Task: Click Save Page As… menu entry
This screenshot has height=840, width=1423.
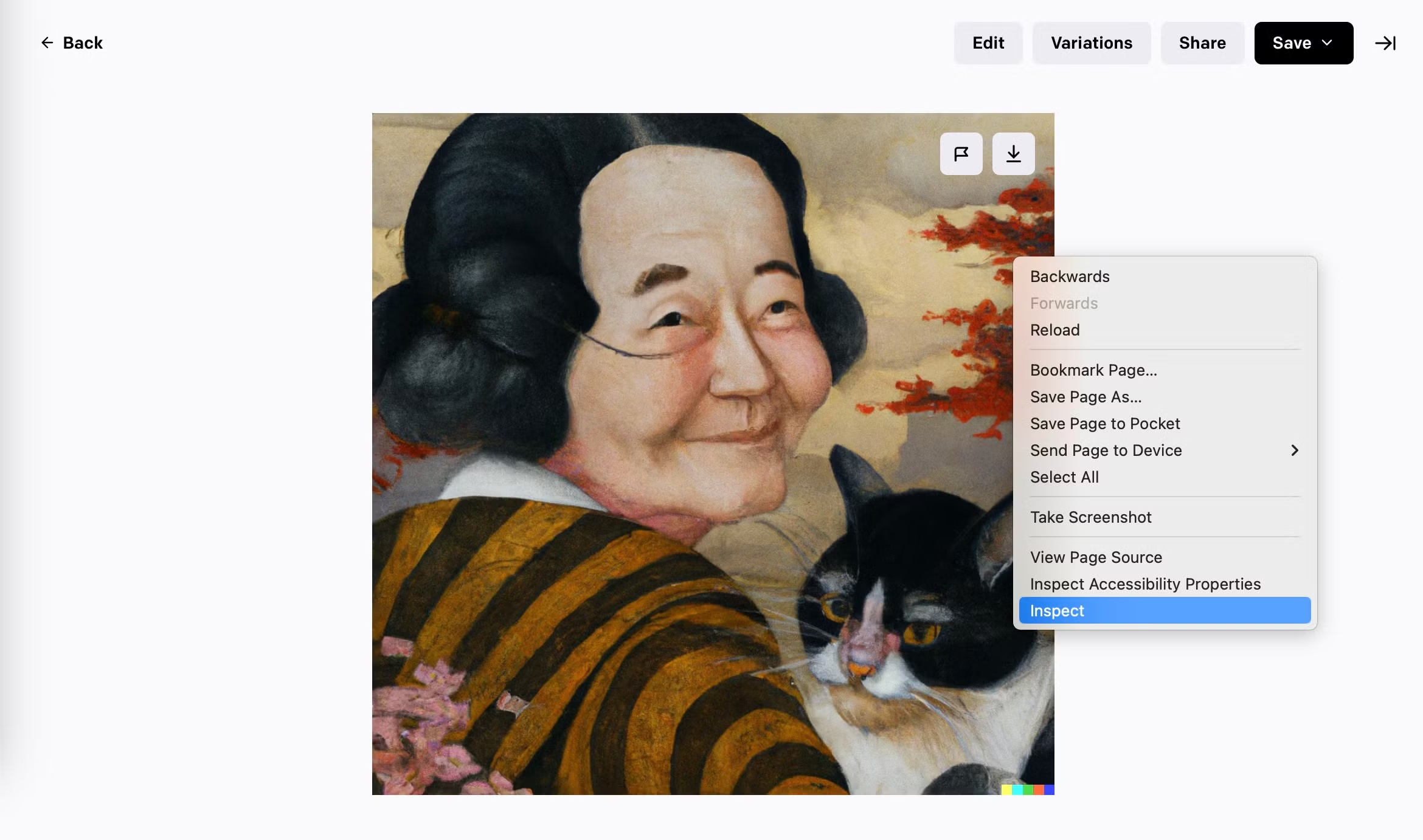Action: pos(1085,397)
